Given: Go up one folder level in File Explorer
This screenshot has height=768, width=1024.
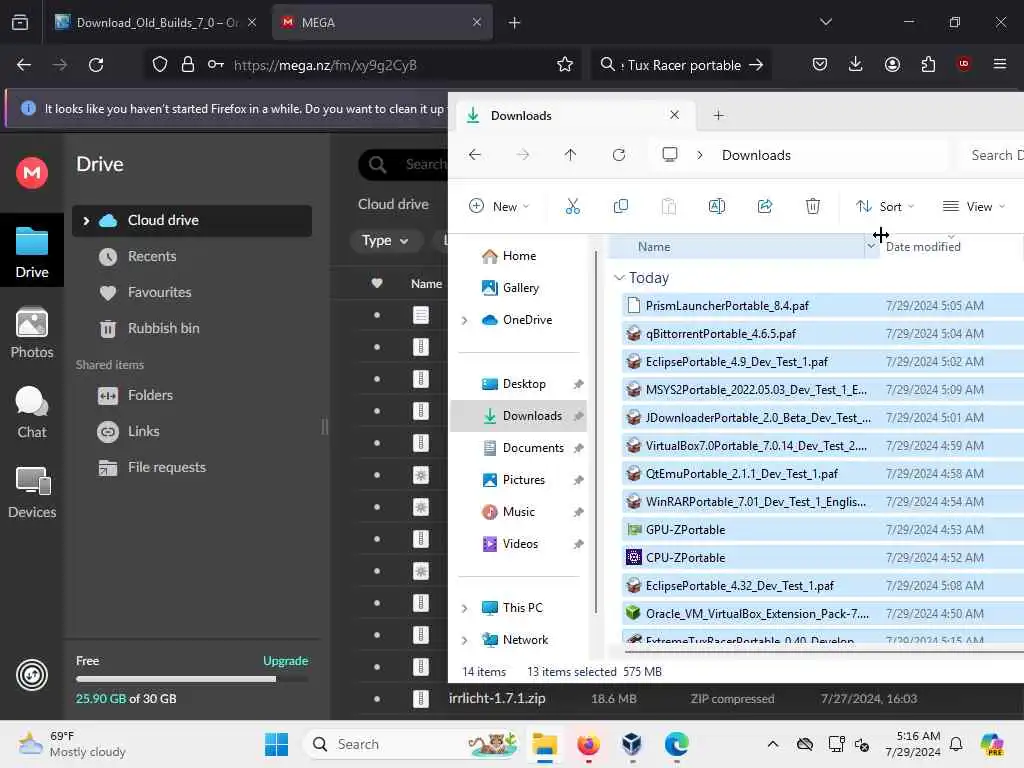Looking at the screenshot, I should (x=570, y=155).
